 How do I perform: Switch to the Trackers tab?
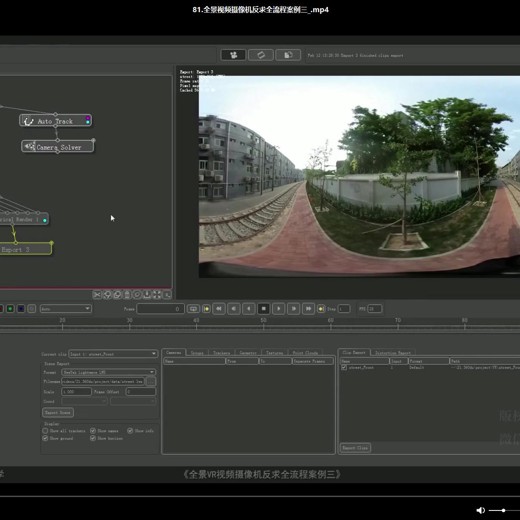pos(222,353)
